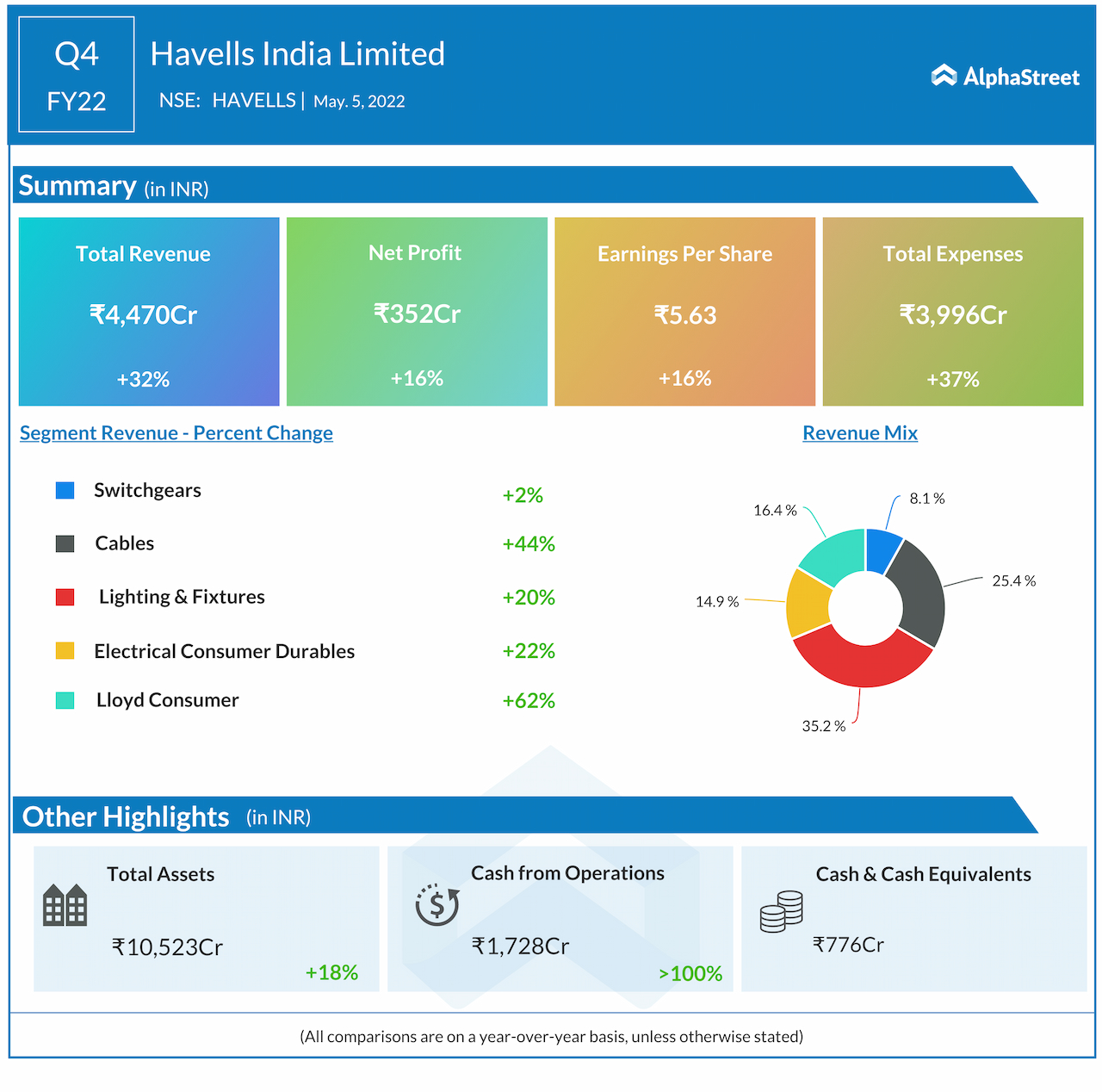Click the AlphaStreet logo icon
The image size is (1102, 1092).
click(x=944, y=77)
